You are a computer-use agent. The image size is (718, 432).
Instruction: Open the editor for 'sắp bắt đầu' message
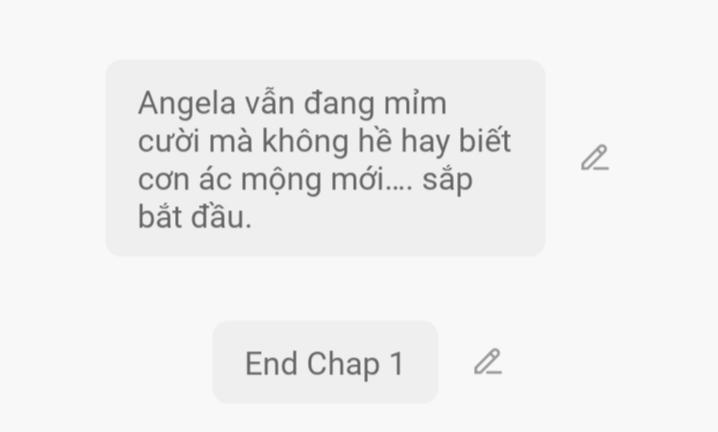click(595, 158)
